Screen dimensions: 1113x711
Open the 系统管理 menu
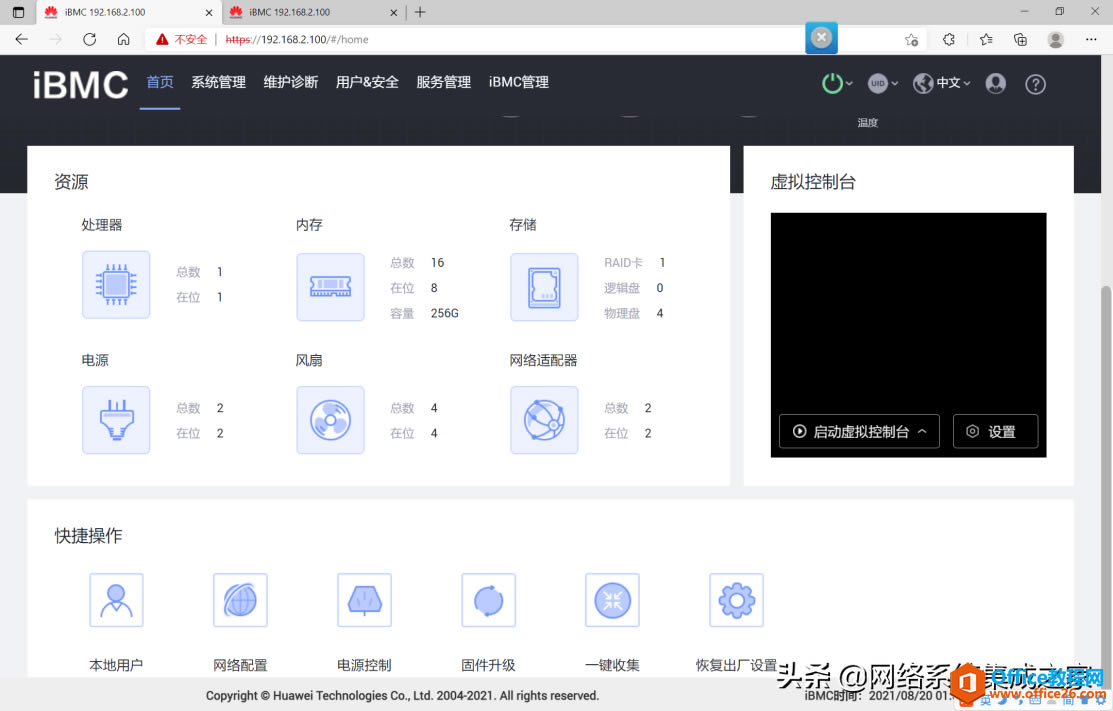[x=219, y=82]
